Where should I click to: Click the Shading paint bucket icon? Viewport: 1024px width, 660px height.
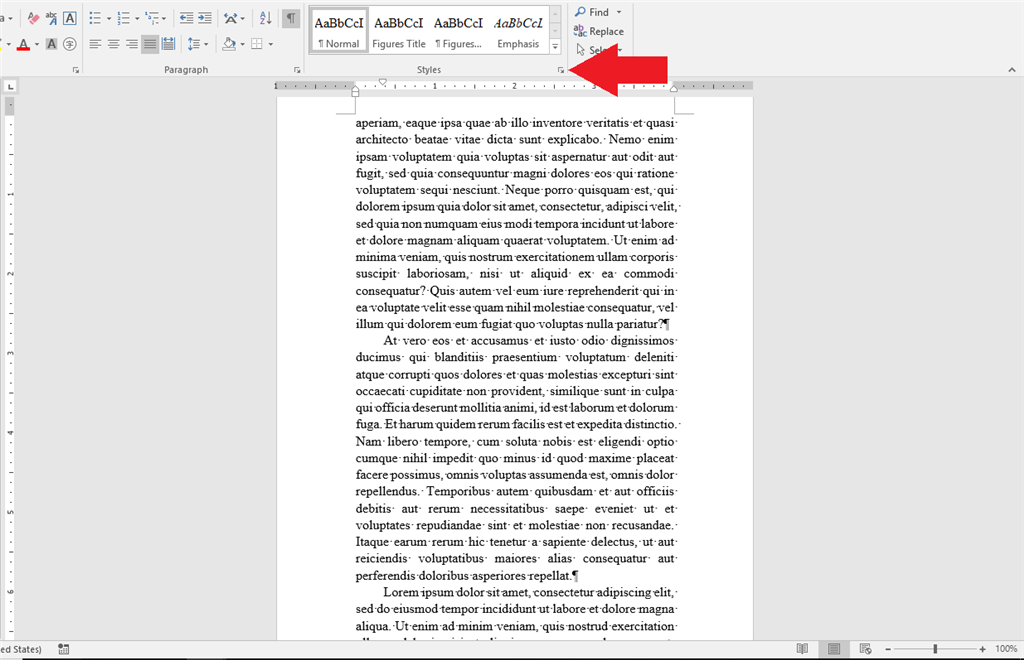coord(228,44)
